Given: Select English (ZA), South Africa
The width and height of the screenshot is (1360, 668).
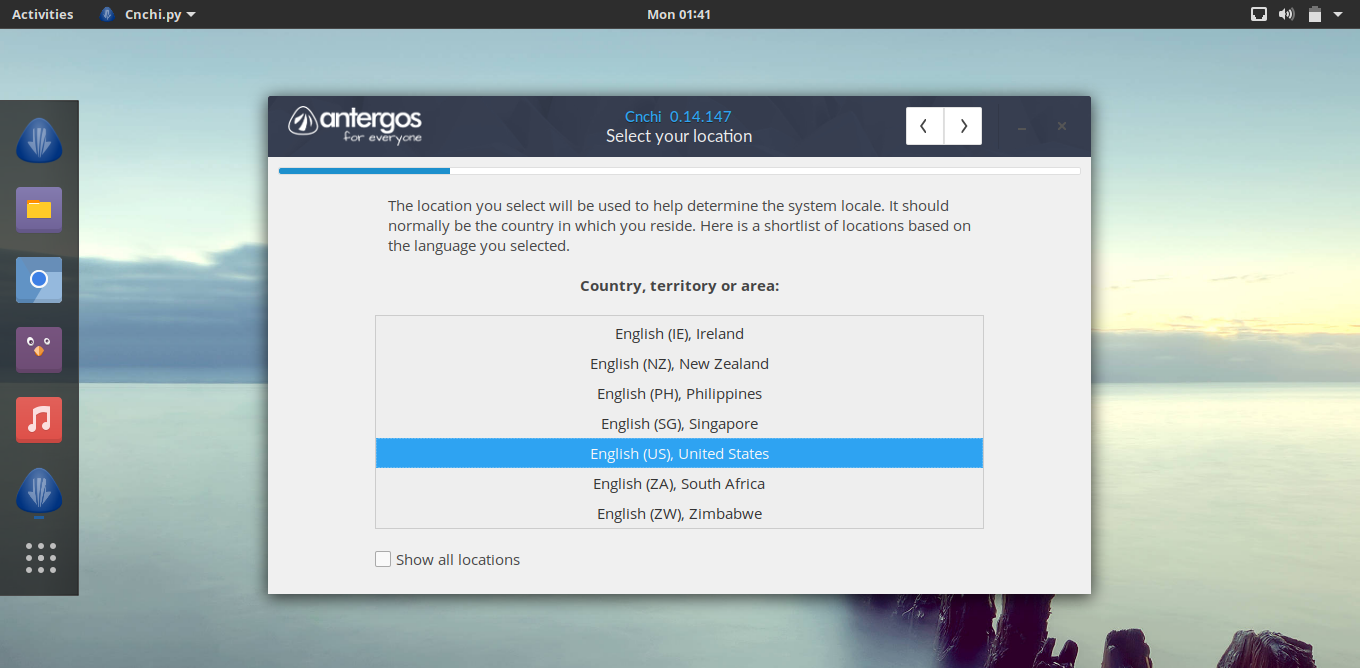Looking at the screenshot, I should 679,483.
